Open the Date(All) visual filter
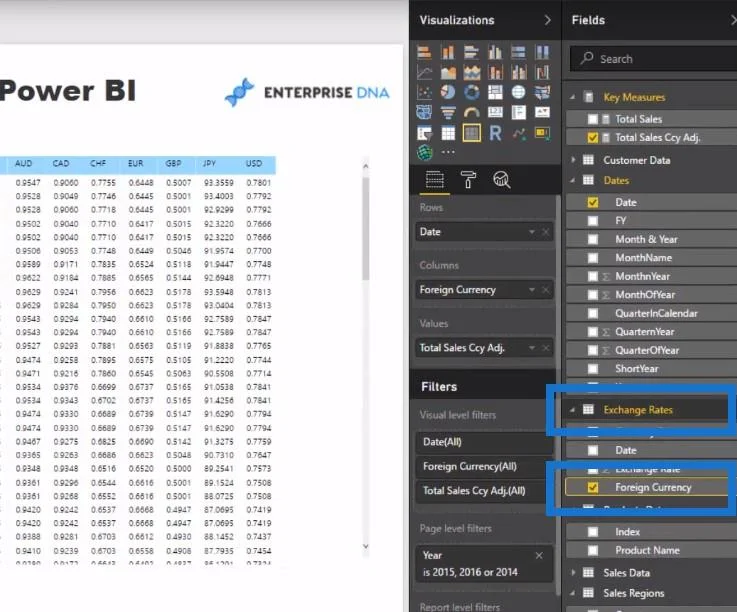Image resolution: width=737 pixels, height=612 pixels. 484,442
